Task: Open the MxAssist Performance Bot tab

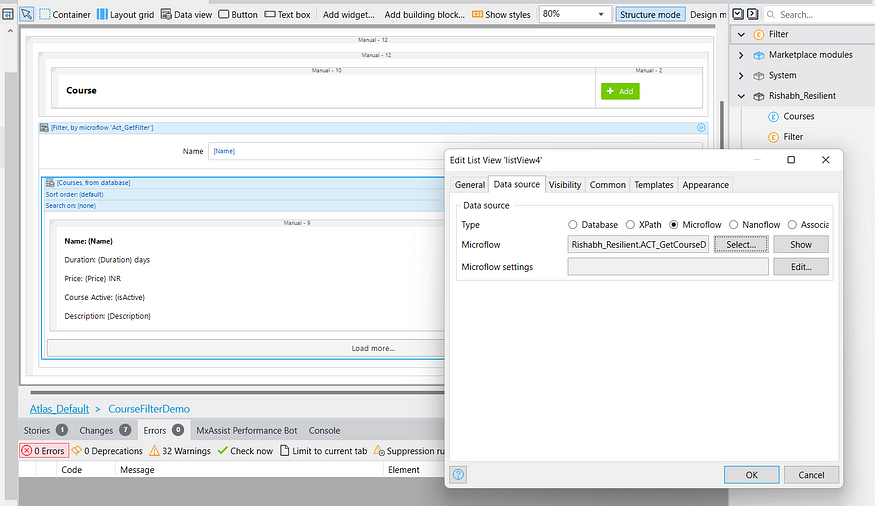Action: click(x=247, y=431)
